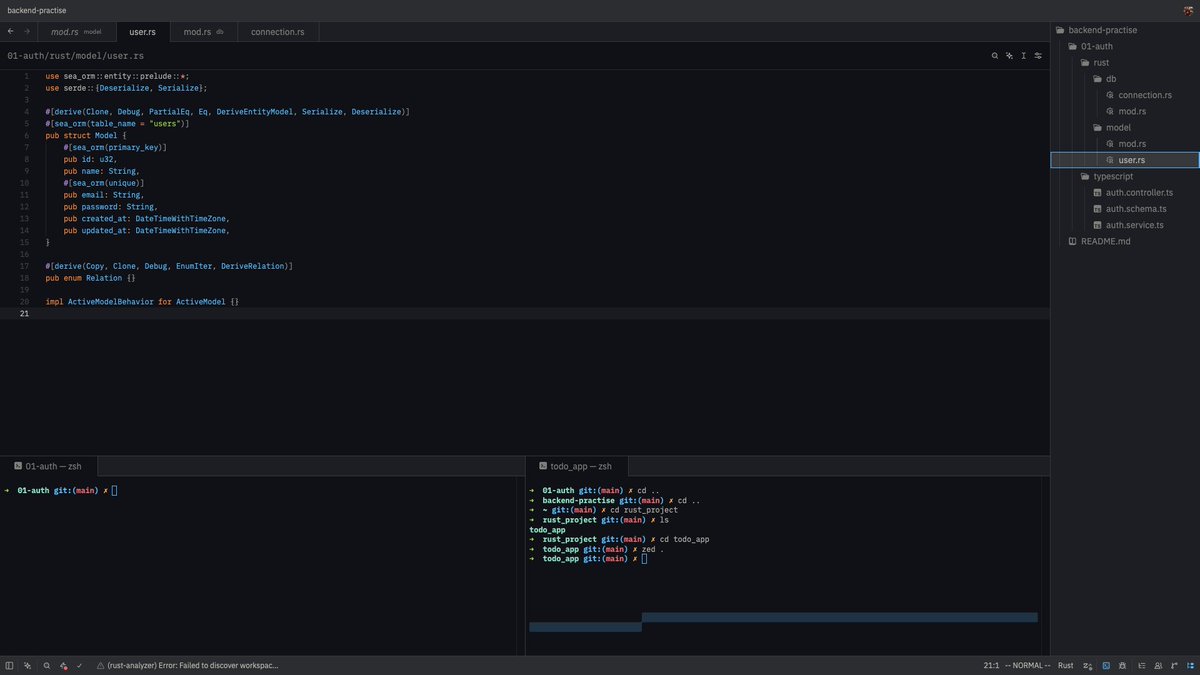Click backend-practise title in title bar

click(36, 9)
